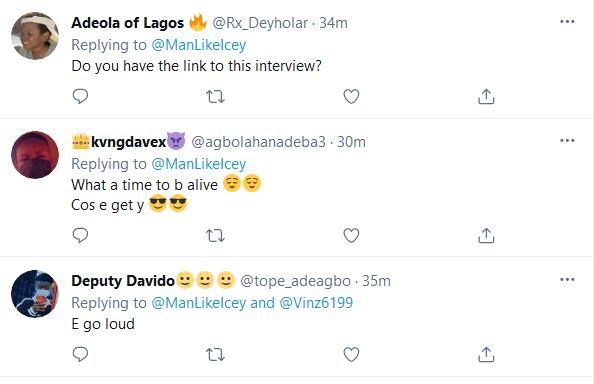
Task: Open more options for kvngdavex tweet
Action: (567, 141)
